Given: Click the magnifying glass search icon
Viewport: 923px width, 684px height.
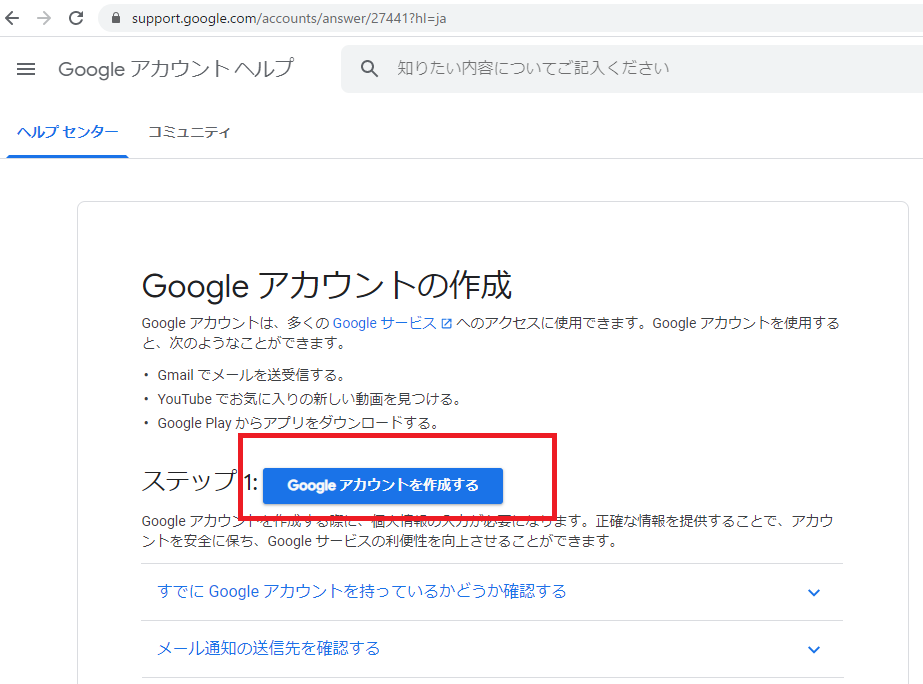Looking at the screenshot, I should click(369, 68).
